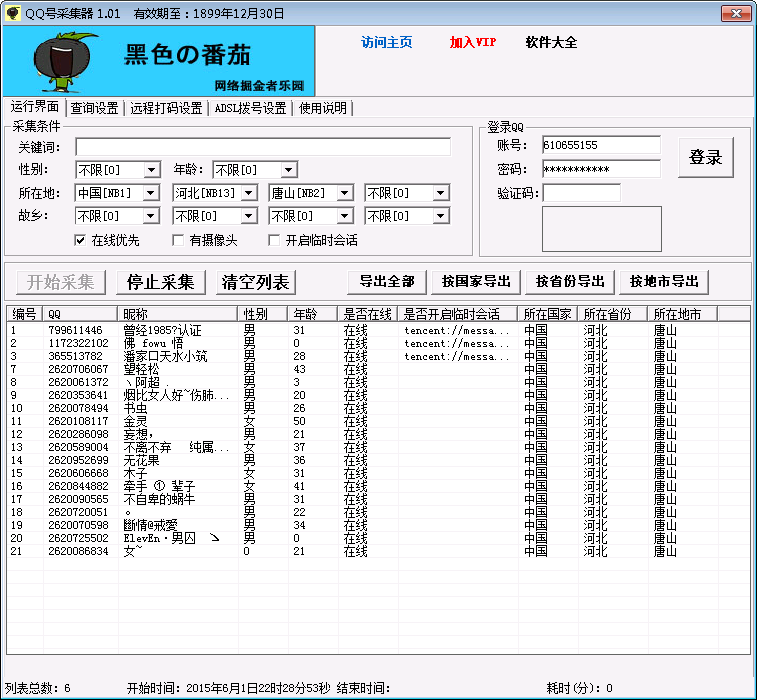The image size is (757, 700).
Task: Click the 按地市导出 button
Action: (x=664, y=281)
